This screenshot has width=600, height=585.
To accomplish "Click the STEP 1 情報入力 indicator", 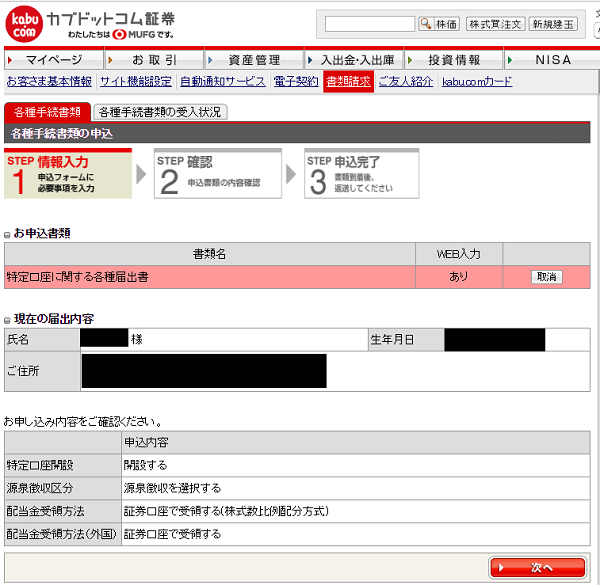I will 68,174.
